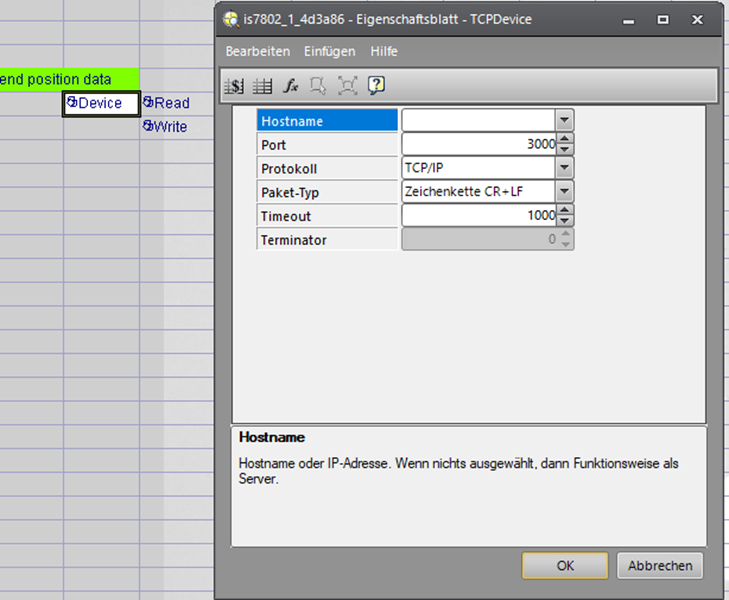Expand the Protokoll dropdown
729x600 pixels.
(565, 168)
